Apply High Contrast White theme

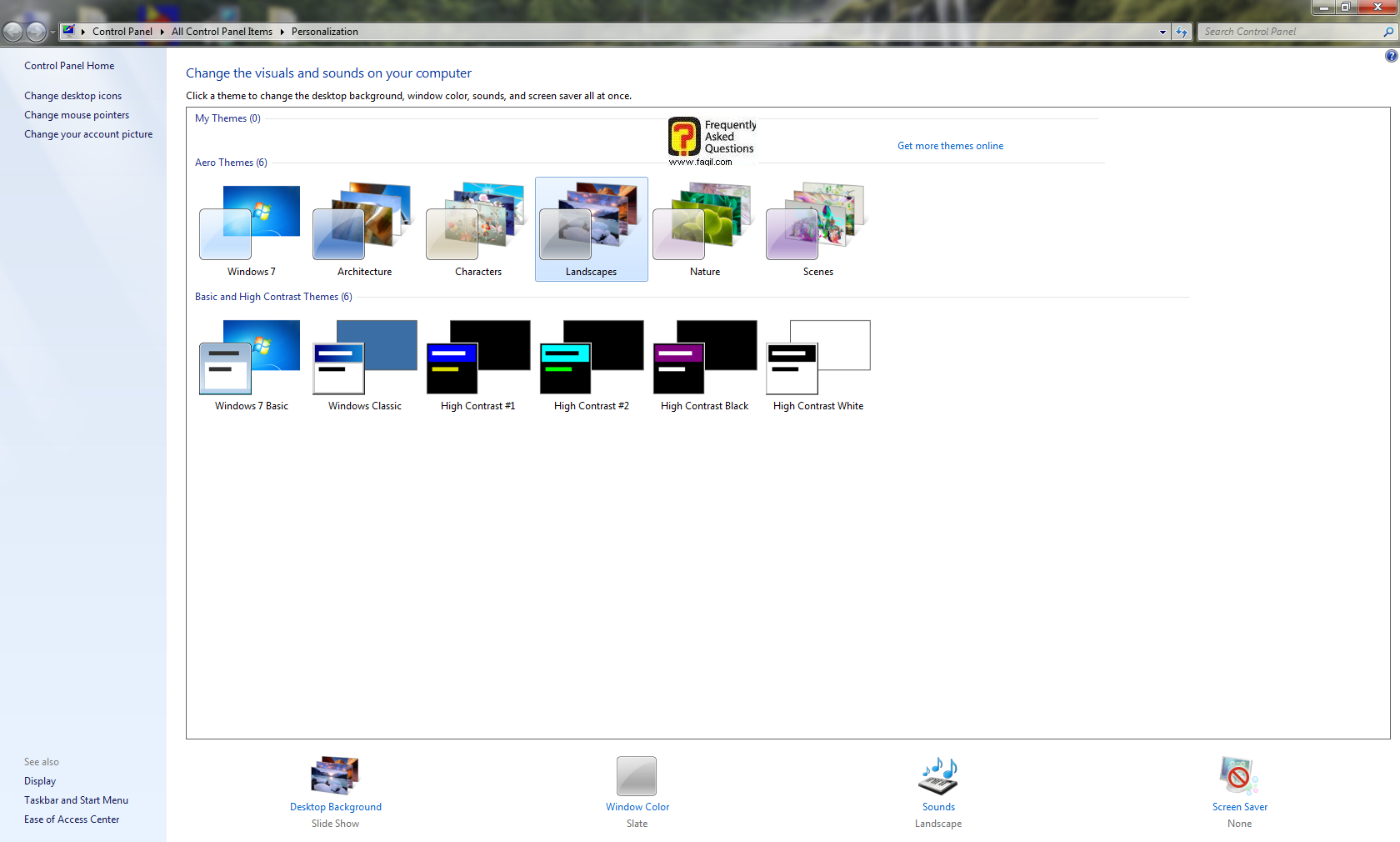tap(817, 364)
